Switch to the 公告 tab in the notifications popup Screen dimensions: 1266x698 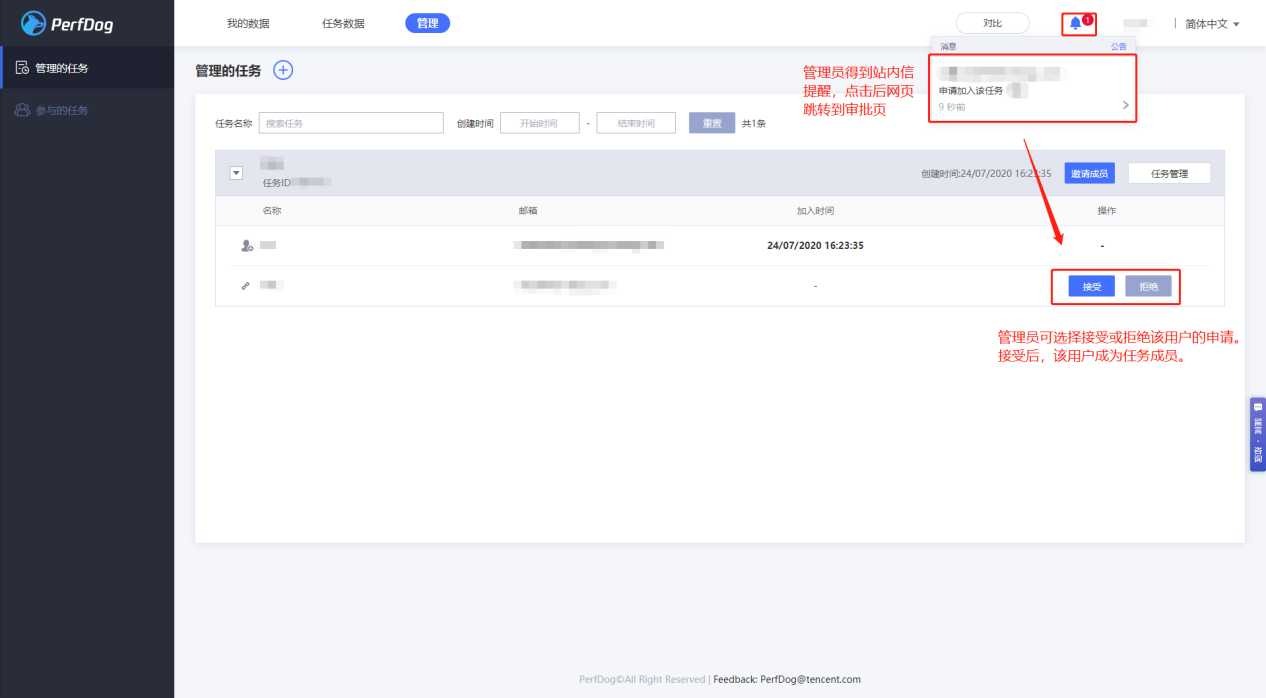pos(1118,46)
